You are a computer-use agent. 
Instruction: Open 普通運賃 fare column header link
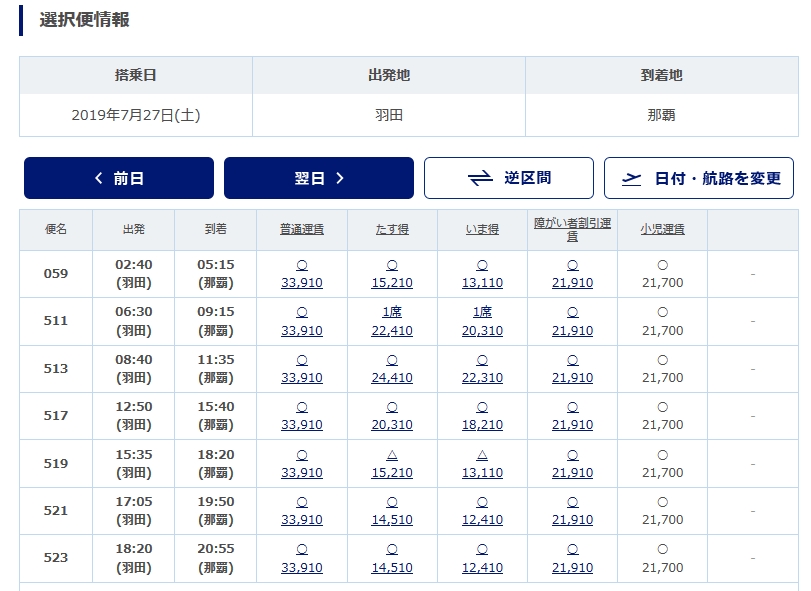(x=302, y=229)
